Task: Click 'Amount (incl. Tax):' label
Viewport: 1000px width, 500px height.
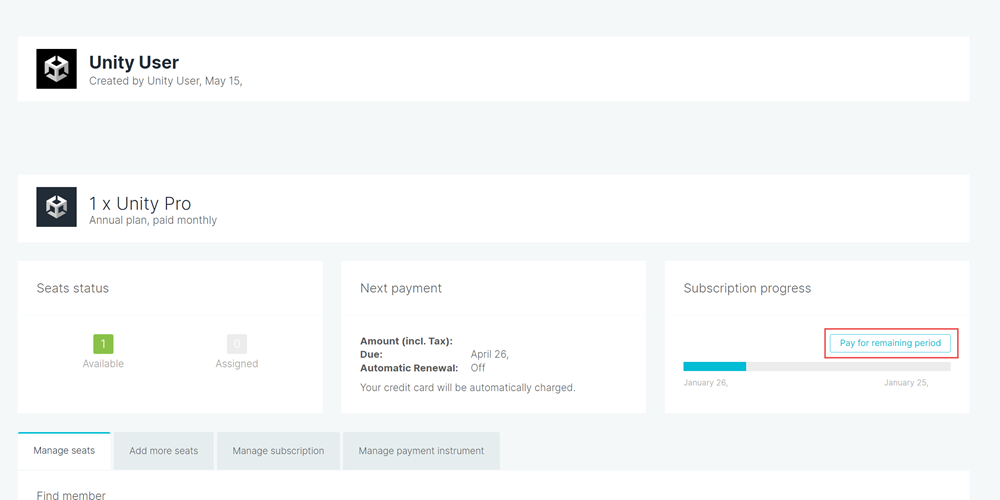Action: coord(406,342)
